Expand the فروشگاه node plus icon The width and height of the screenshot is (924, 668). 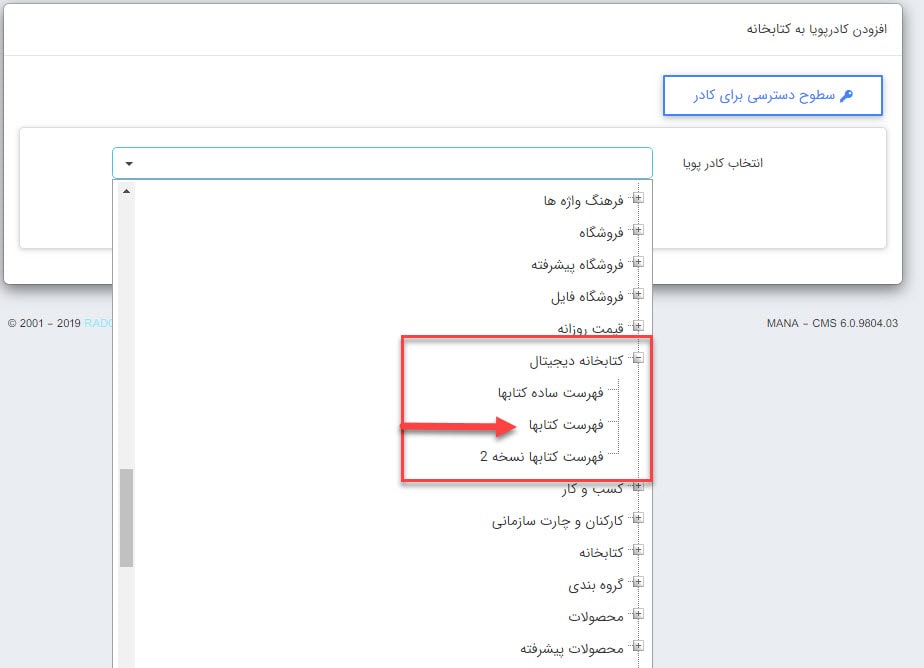639,231
